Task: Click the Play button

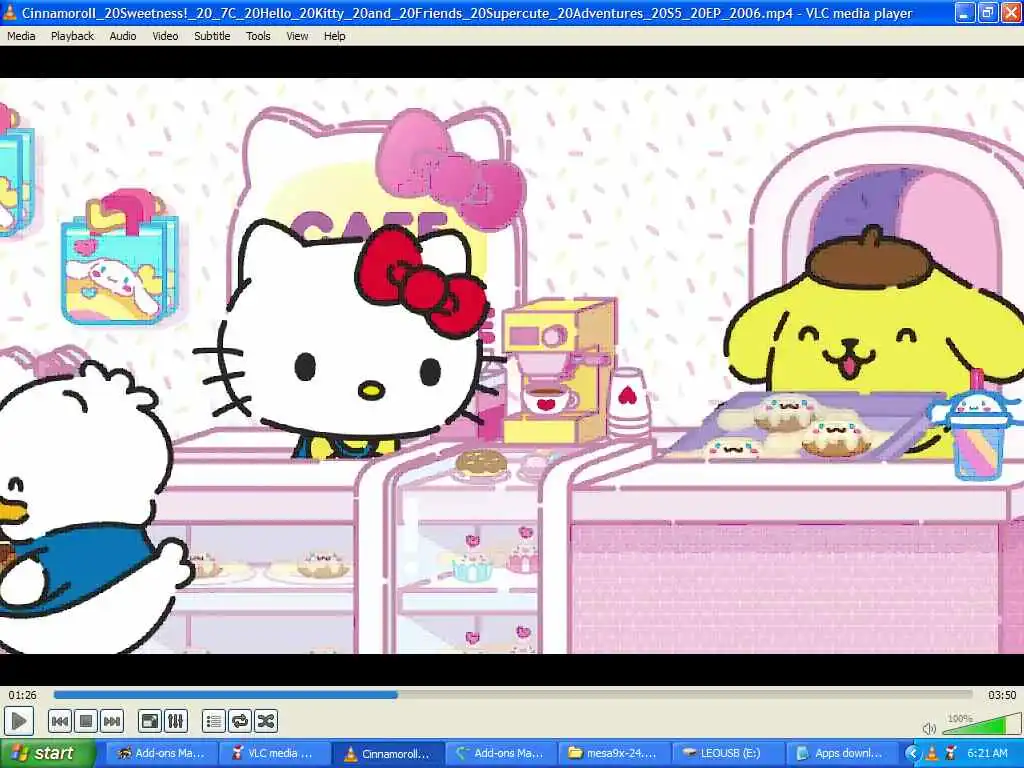Action: 19,722
